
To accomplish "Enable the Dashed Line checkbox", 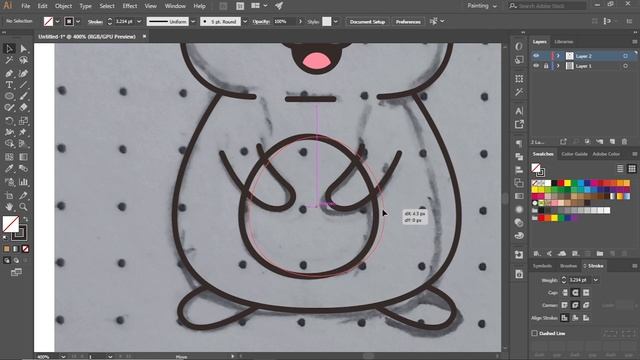I will coord(535,333).
